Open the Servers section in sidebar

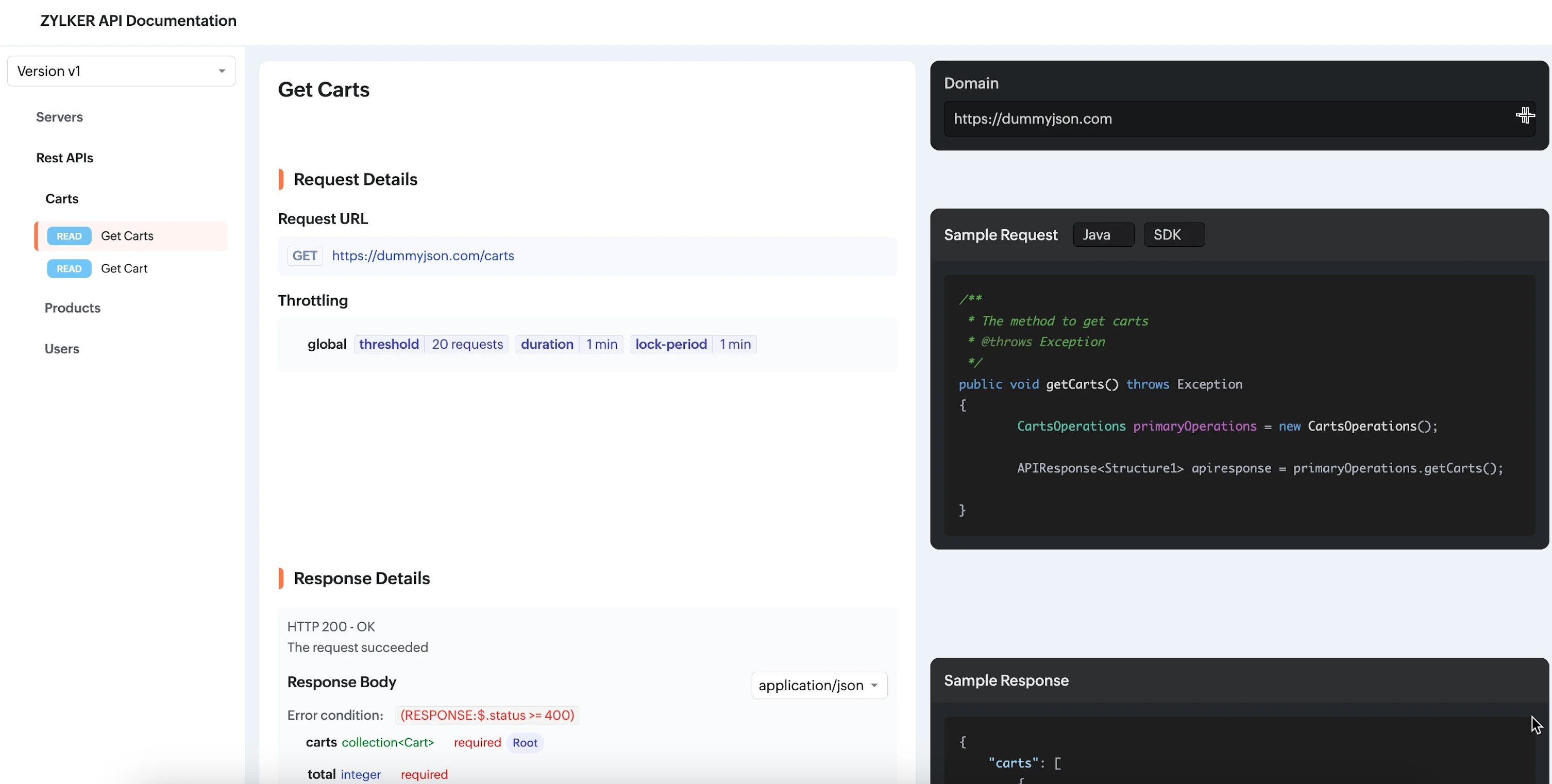click(x=60, y=117)
